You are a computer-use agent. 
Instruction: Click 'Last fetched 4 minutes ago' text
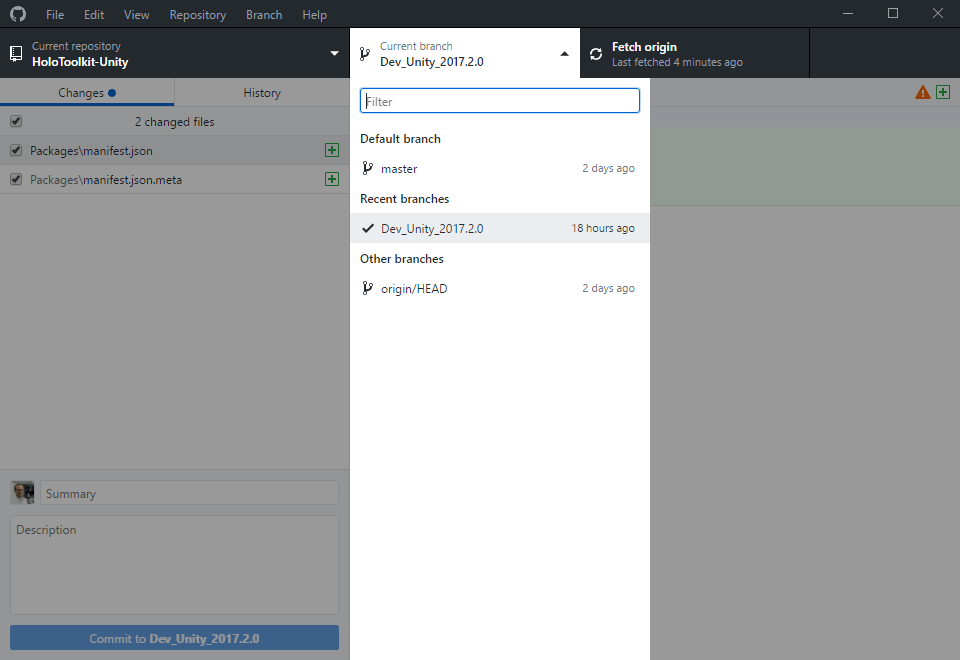[x=677, y=62]
